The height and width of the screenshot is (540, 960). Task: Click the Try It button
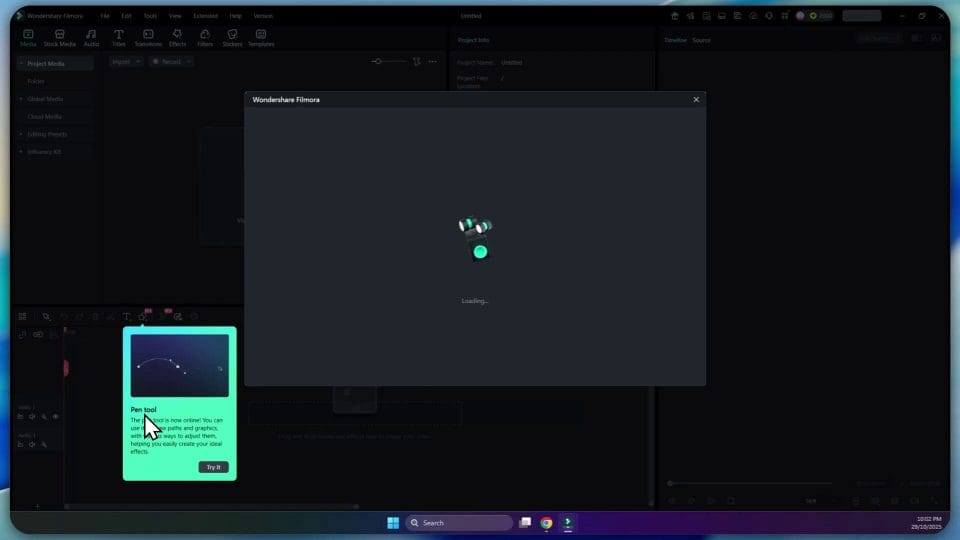[x=213, y=467]
